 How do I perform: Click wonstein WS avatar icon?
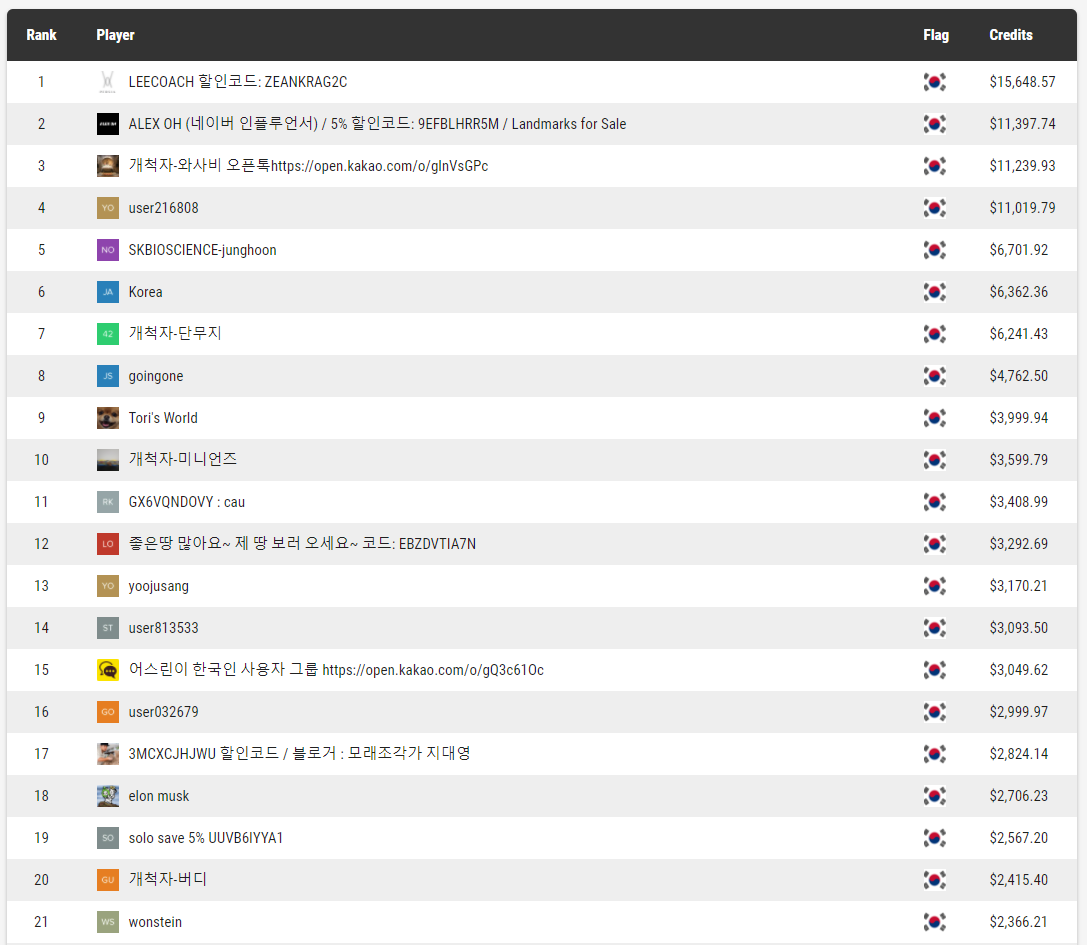coord(107,922)
